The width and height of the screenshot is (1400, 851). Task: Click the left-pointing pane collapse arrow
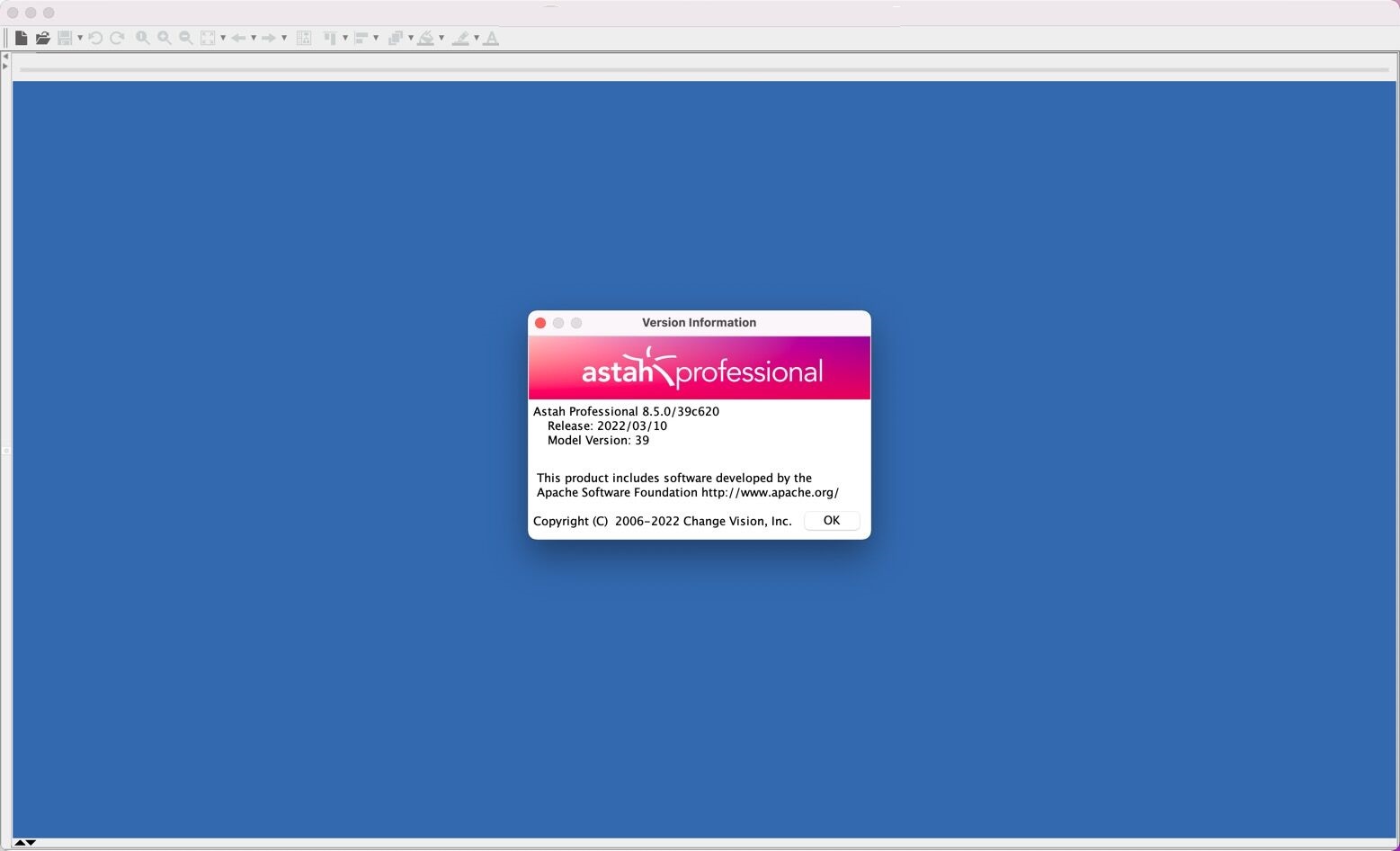pyautogui.click(x=5, y=56)
